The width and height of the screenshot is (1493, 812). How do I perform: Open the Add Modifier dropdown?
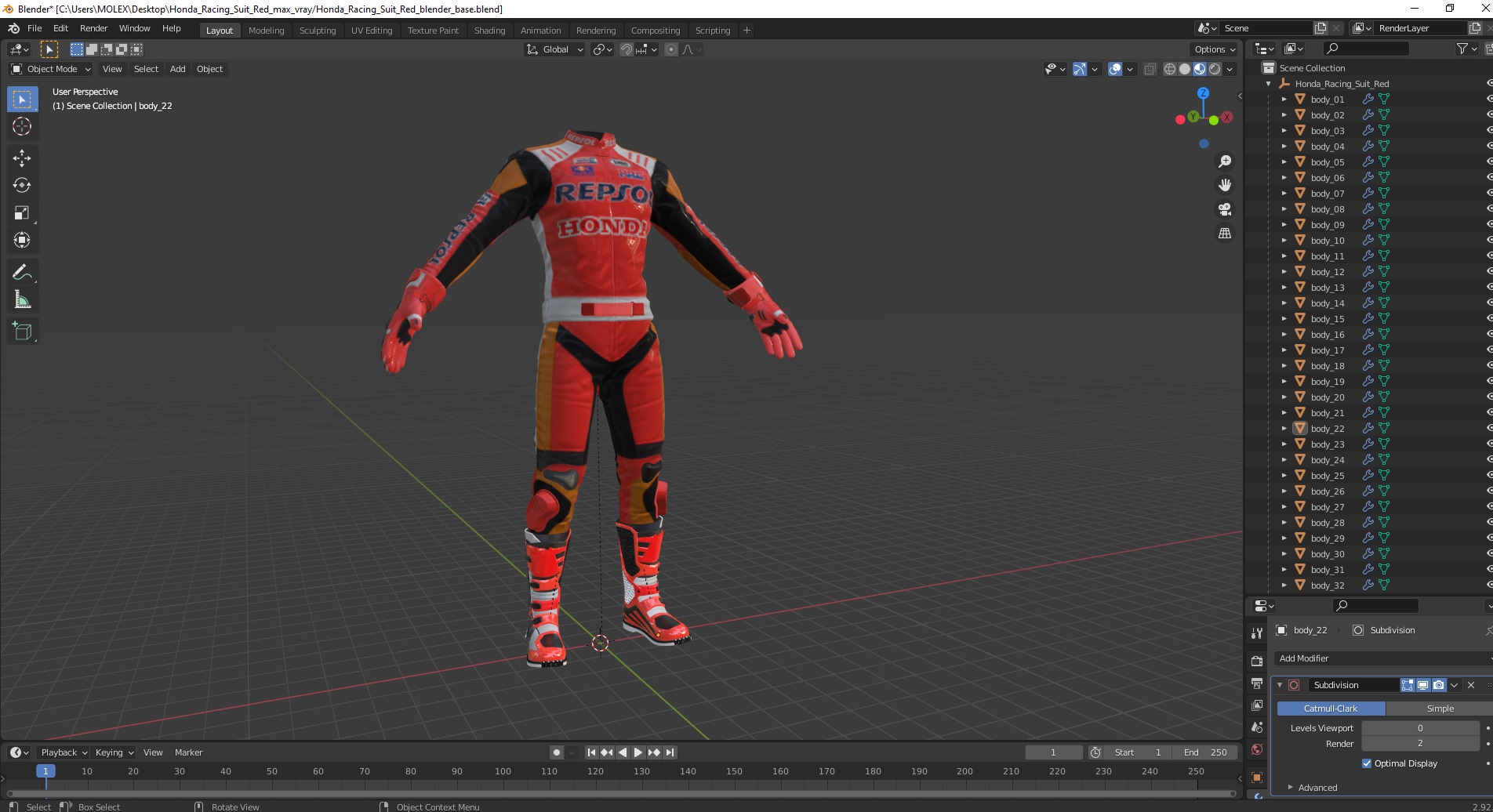tap(1382, 658)
